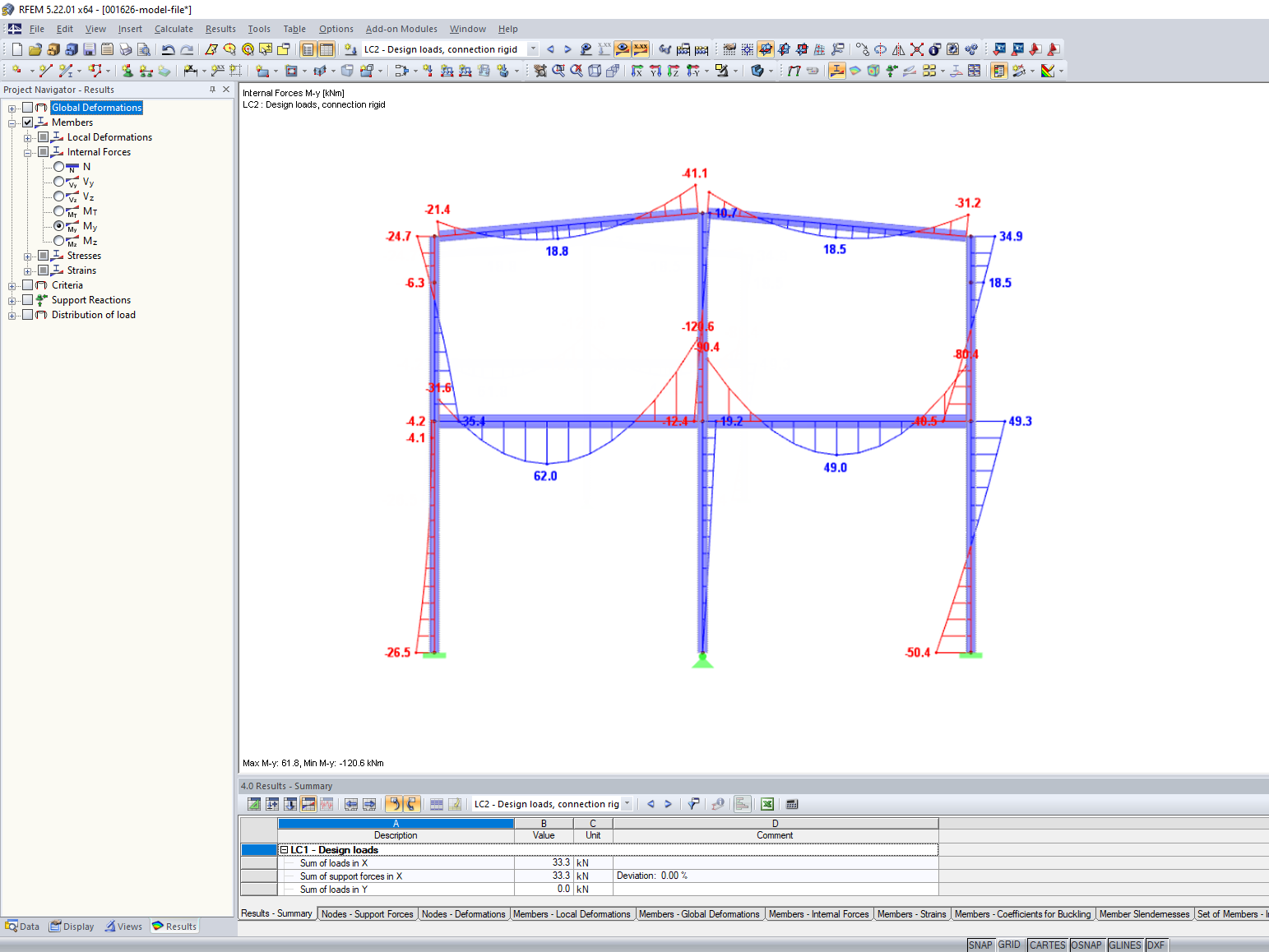The image size is (1269, 952).
Task: Expand the Support Reactions tree node
Action: [11, 299]
